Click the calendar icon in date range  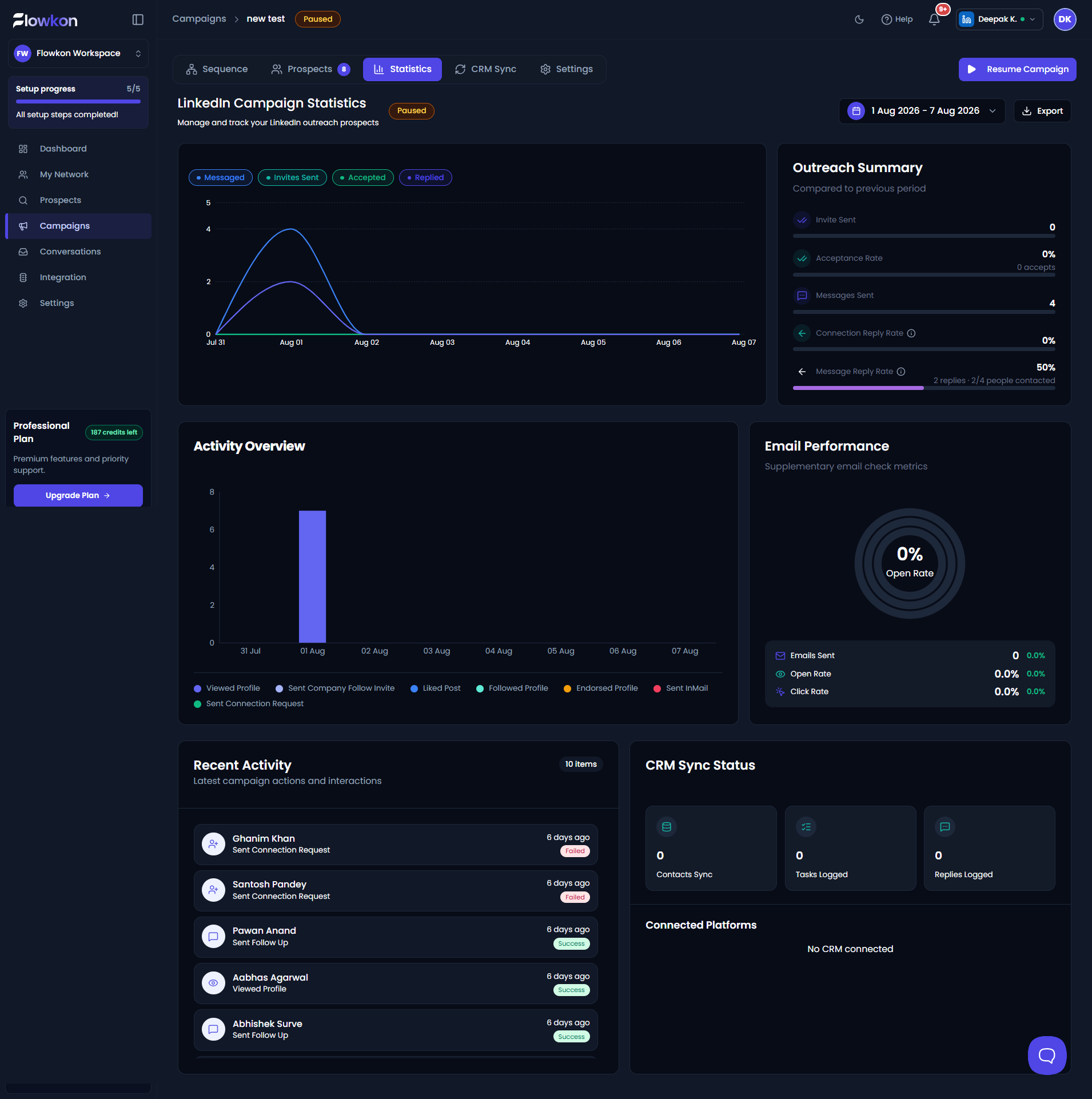click(x=856, y=111)
